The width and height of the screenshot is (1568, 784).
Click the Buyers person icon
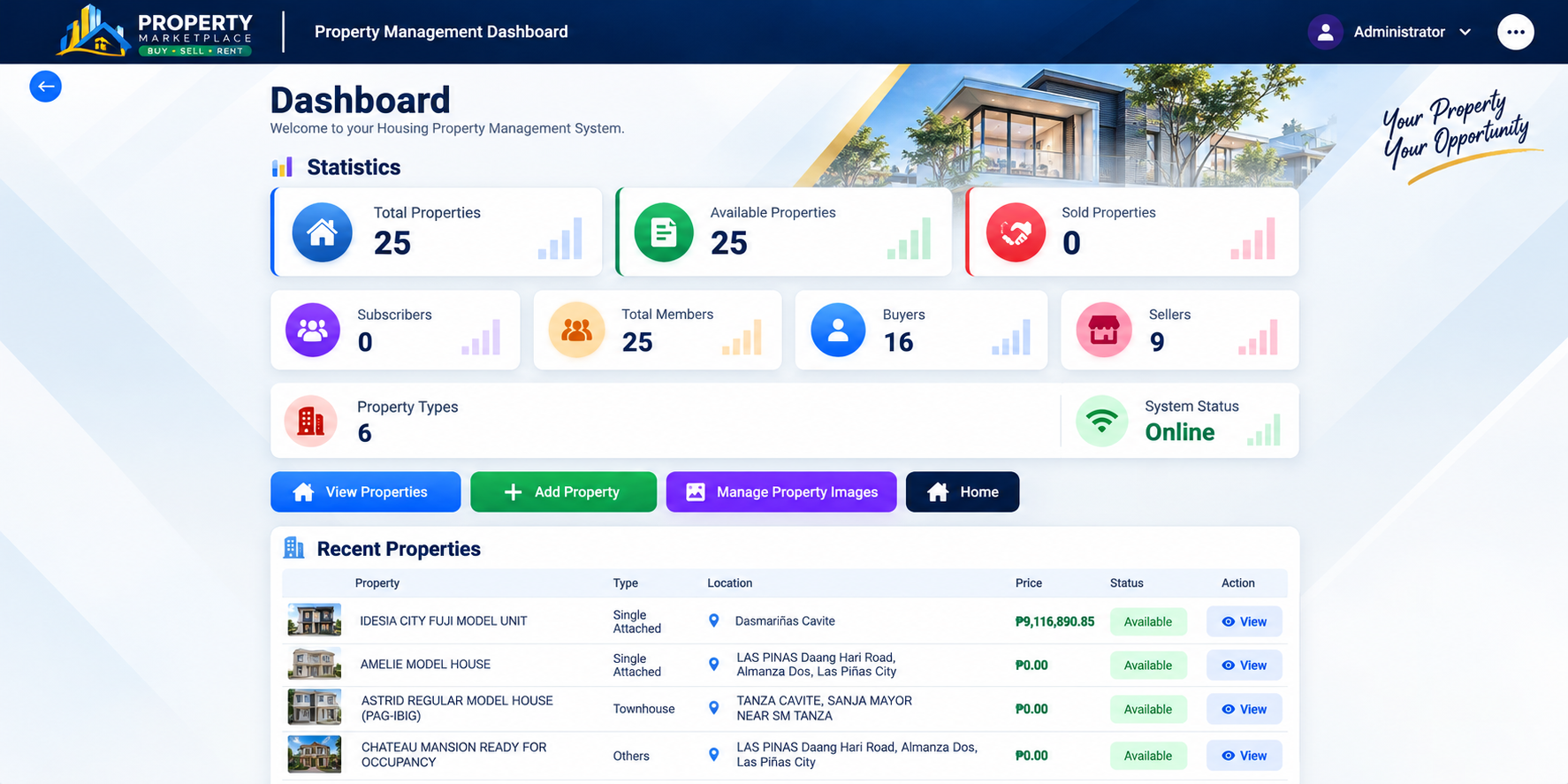[838, 330]
